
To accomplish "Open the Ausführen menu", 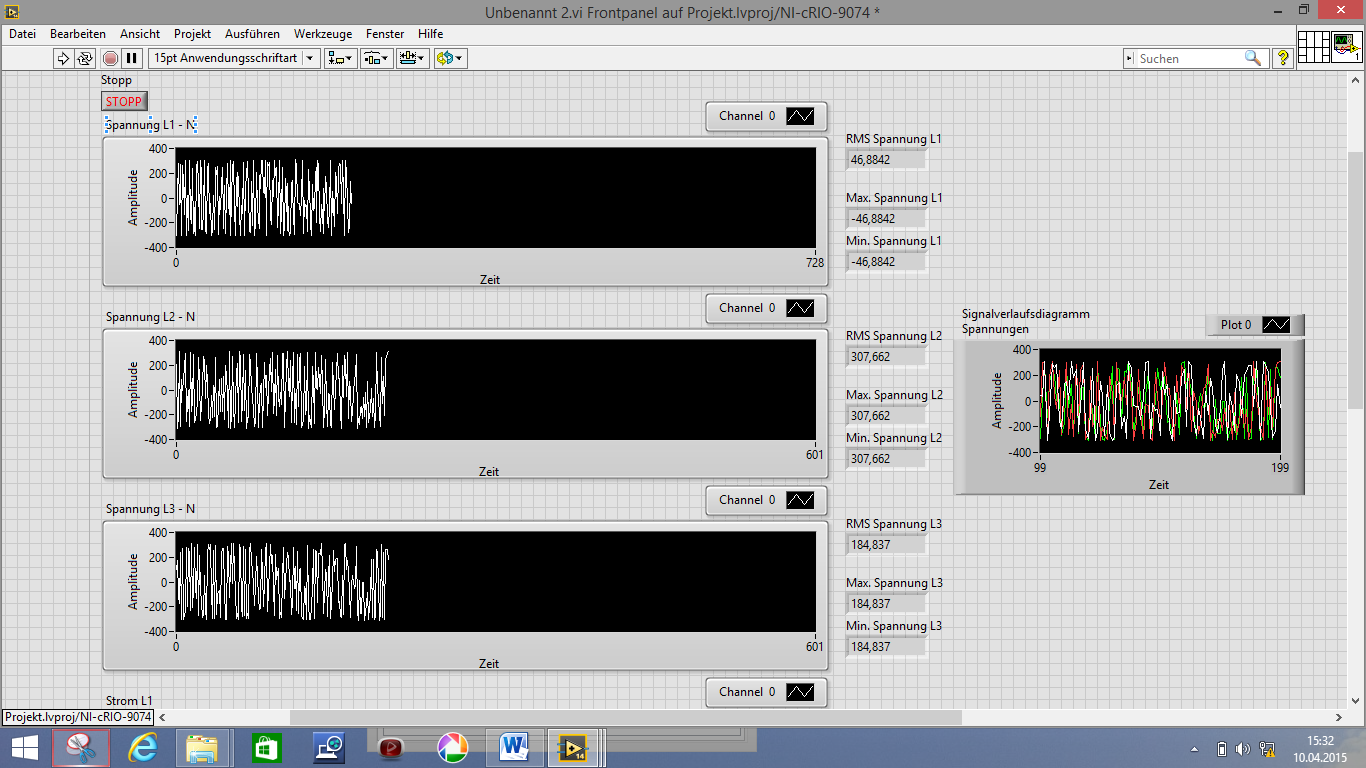I will (252, 34).
